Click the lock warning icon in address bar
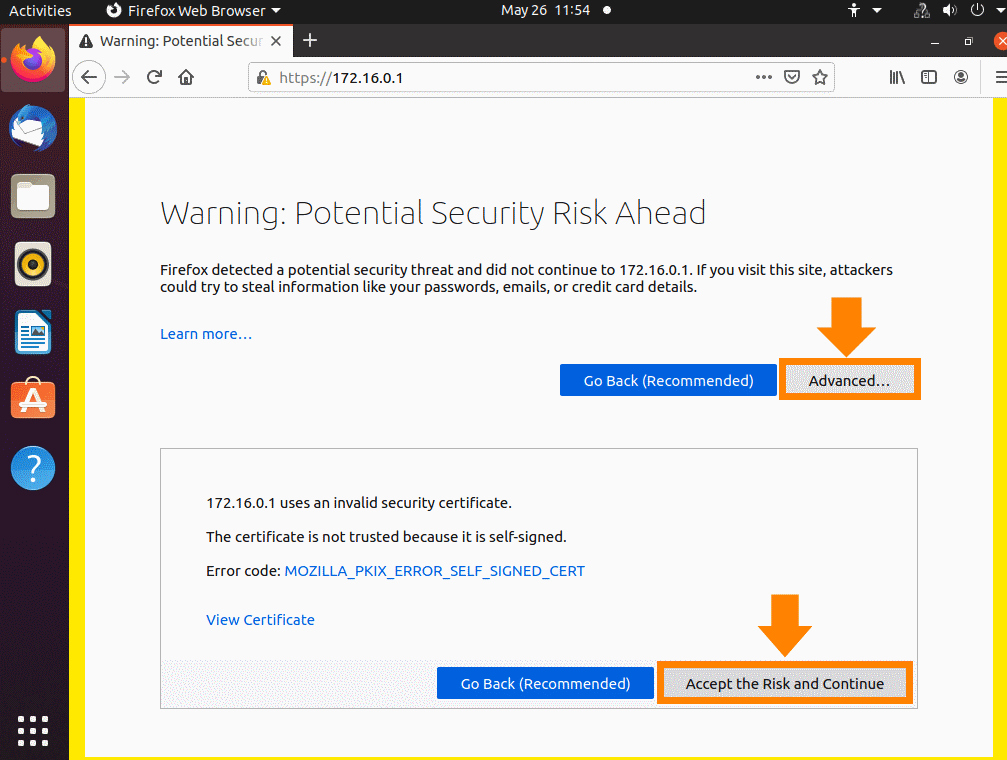The height and width of the screenshot is (760, 1007). 263,77
